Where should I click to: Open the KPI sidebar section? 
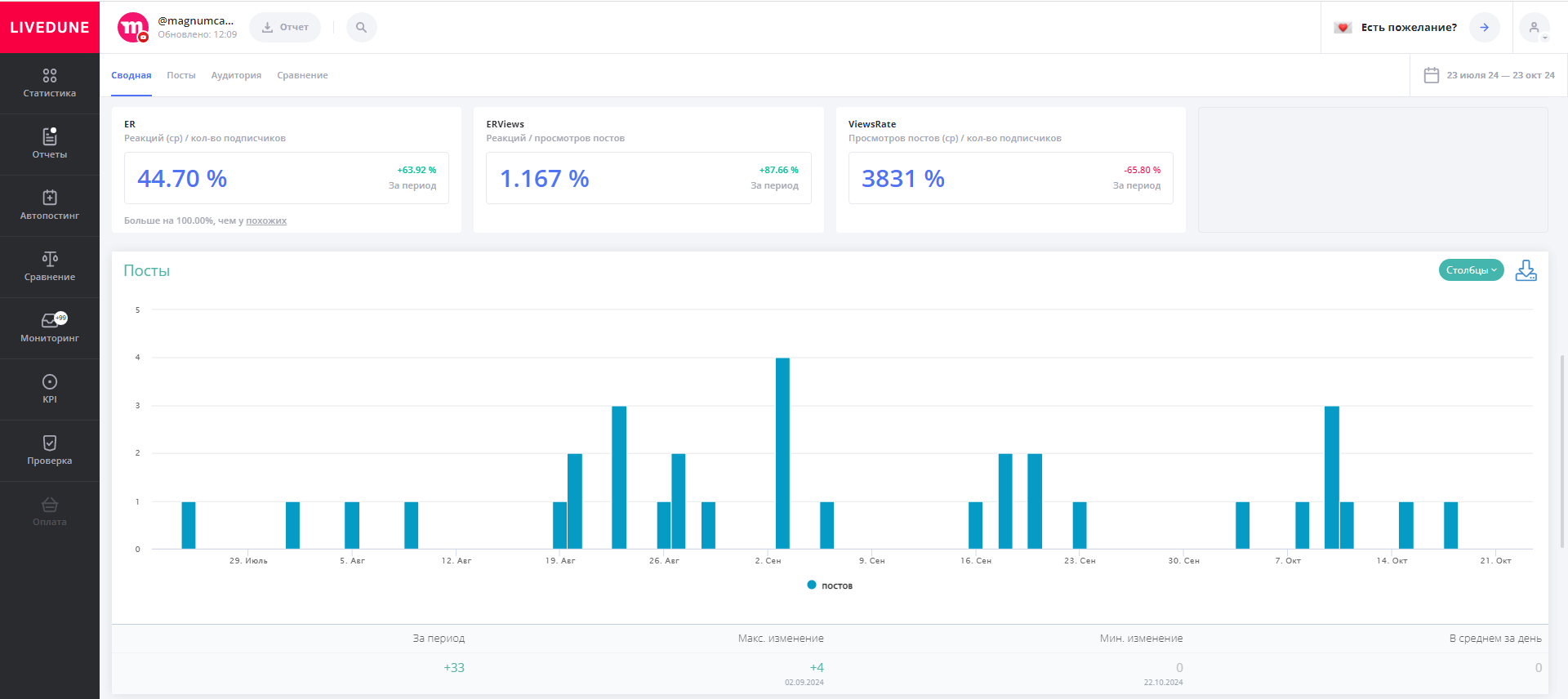[x=50, y=389]
